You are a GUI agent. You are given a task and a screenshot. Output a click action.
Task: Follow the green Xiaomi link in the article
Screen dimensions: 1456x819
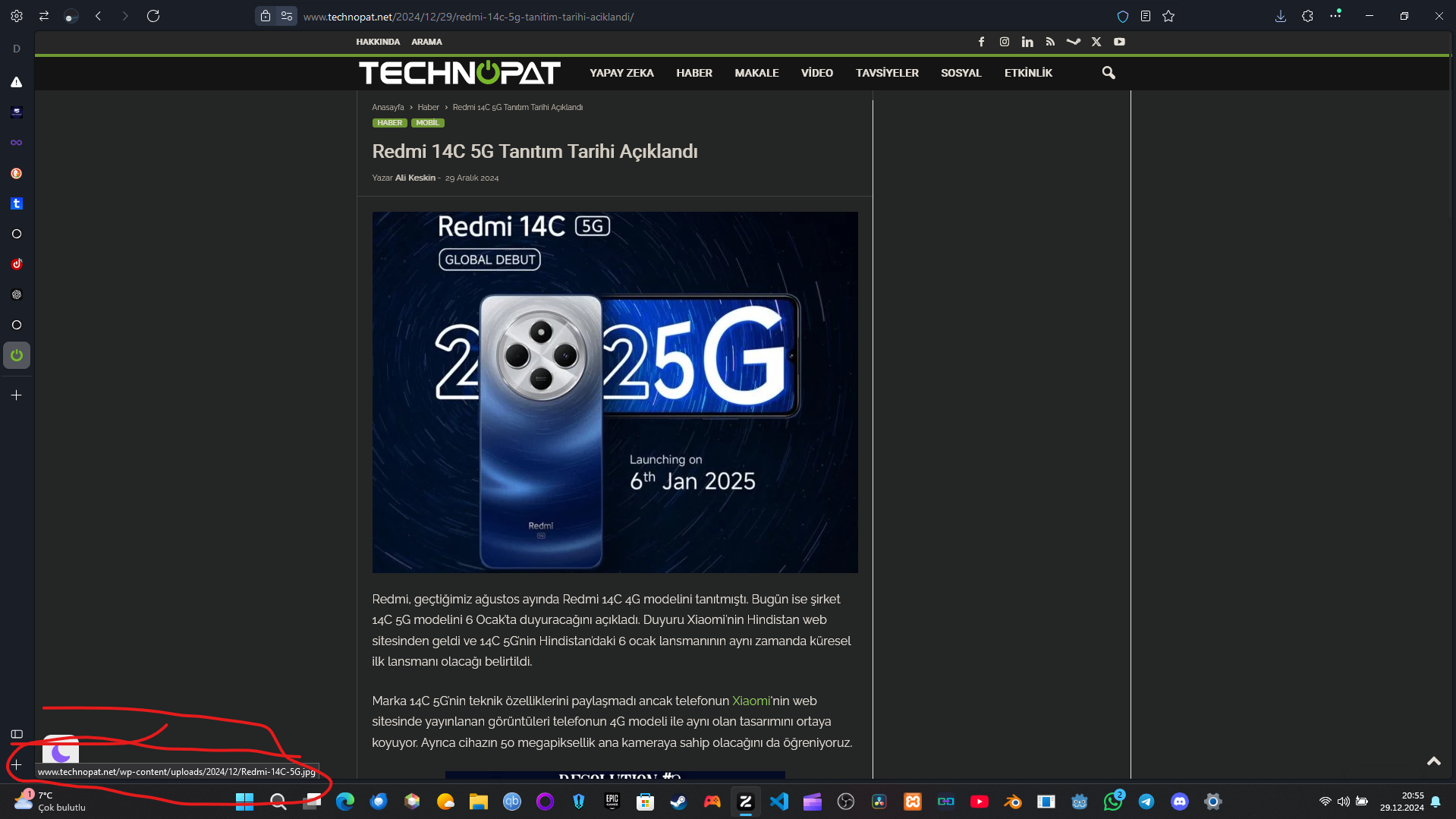(x=751, y=701)
